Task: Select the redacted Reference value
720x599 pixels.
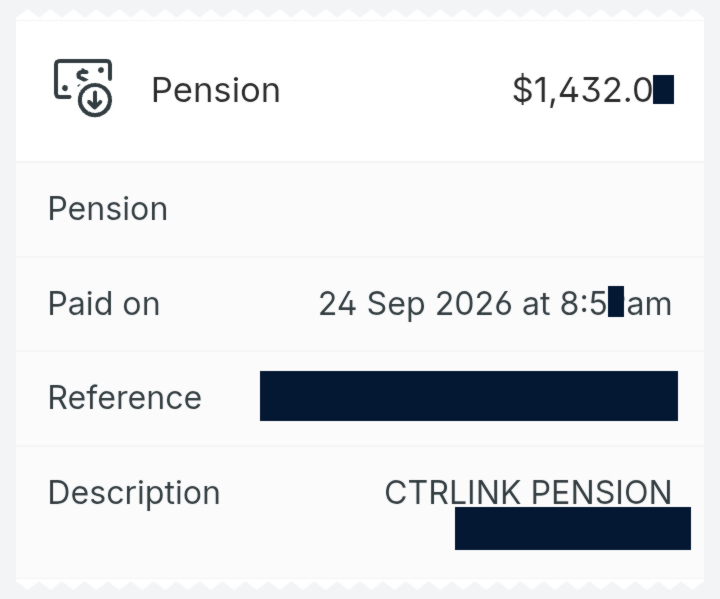Action: point(469,396)
